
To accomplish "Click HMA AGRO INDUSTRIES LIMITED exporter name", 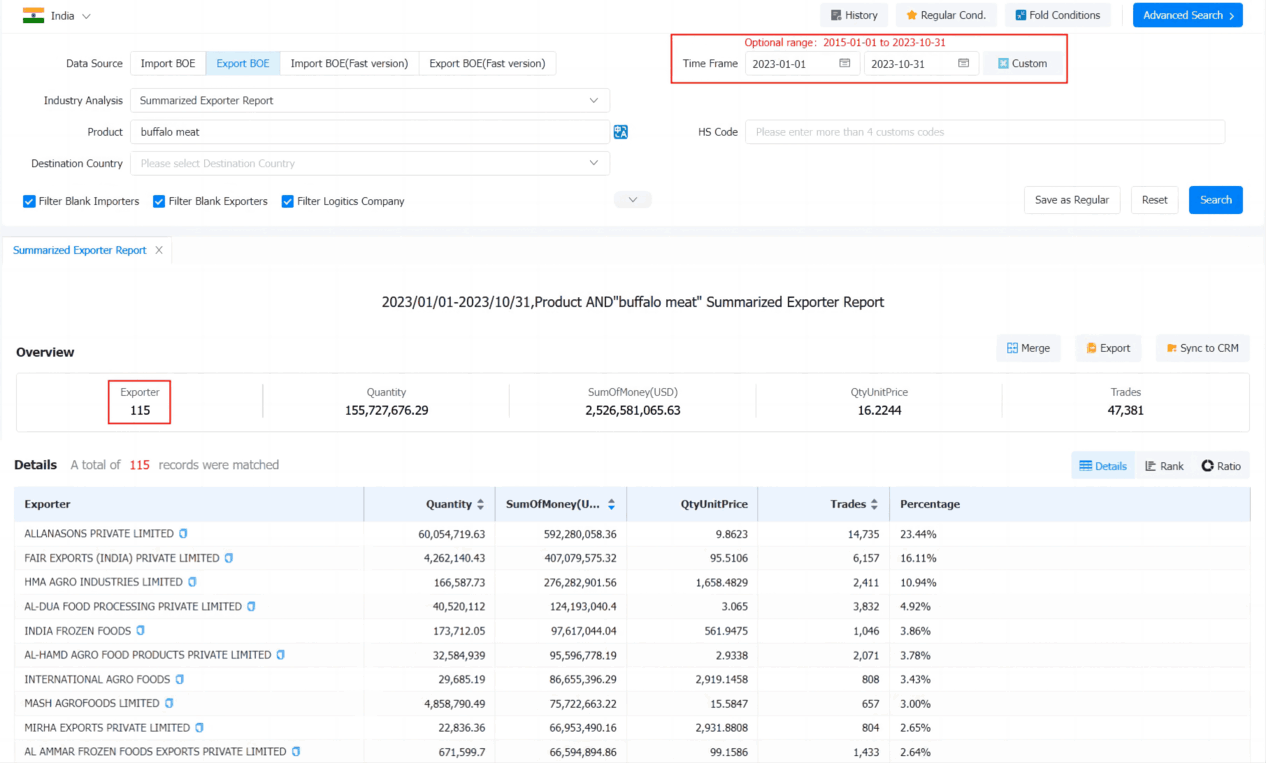I will [x=104, y=582].
